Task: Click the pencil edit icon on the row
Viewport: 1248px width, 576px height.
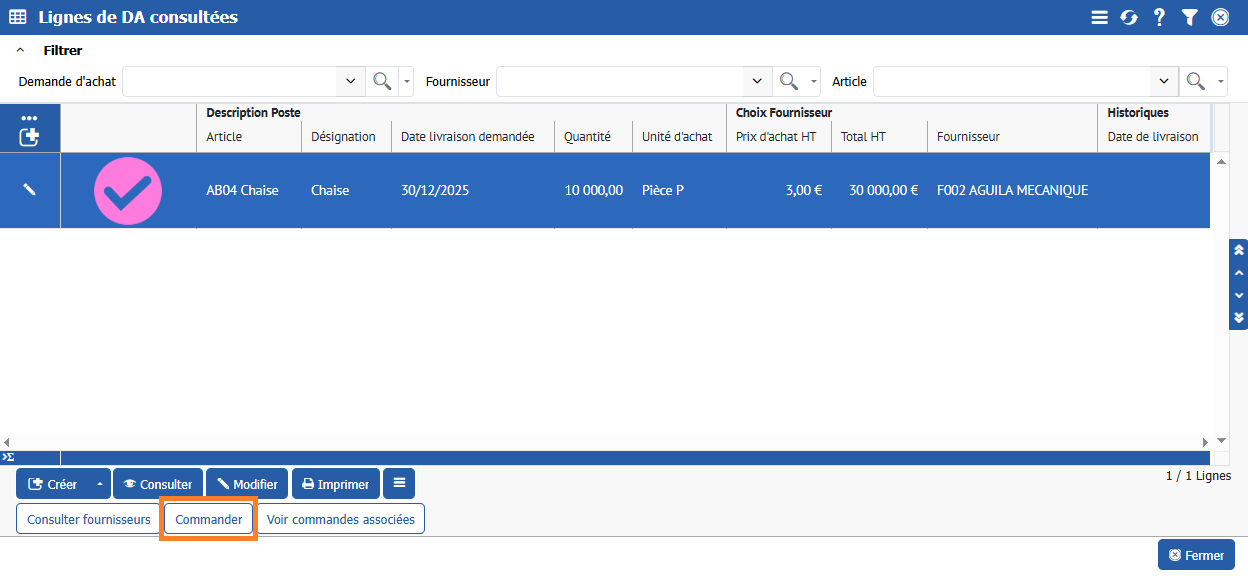Action: tap(29, 190)
